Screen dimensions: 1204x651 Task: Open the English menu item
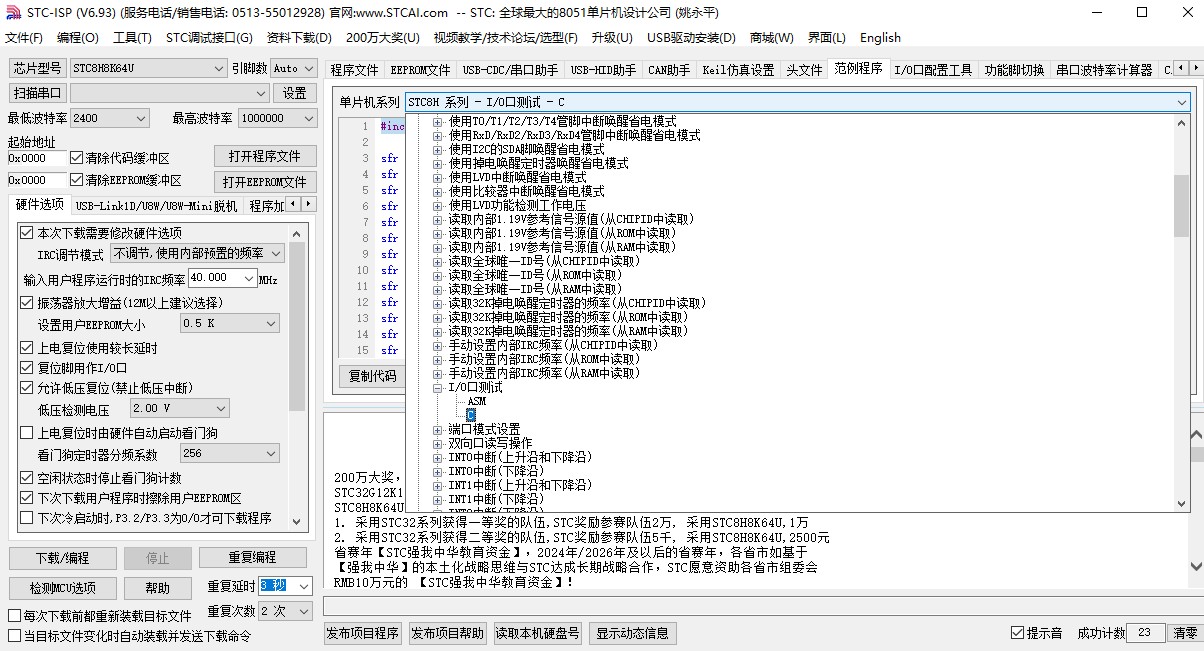tap(880, 38)
